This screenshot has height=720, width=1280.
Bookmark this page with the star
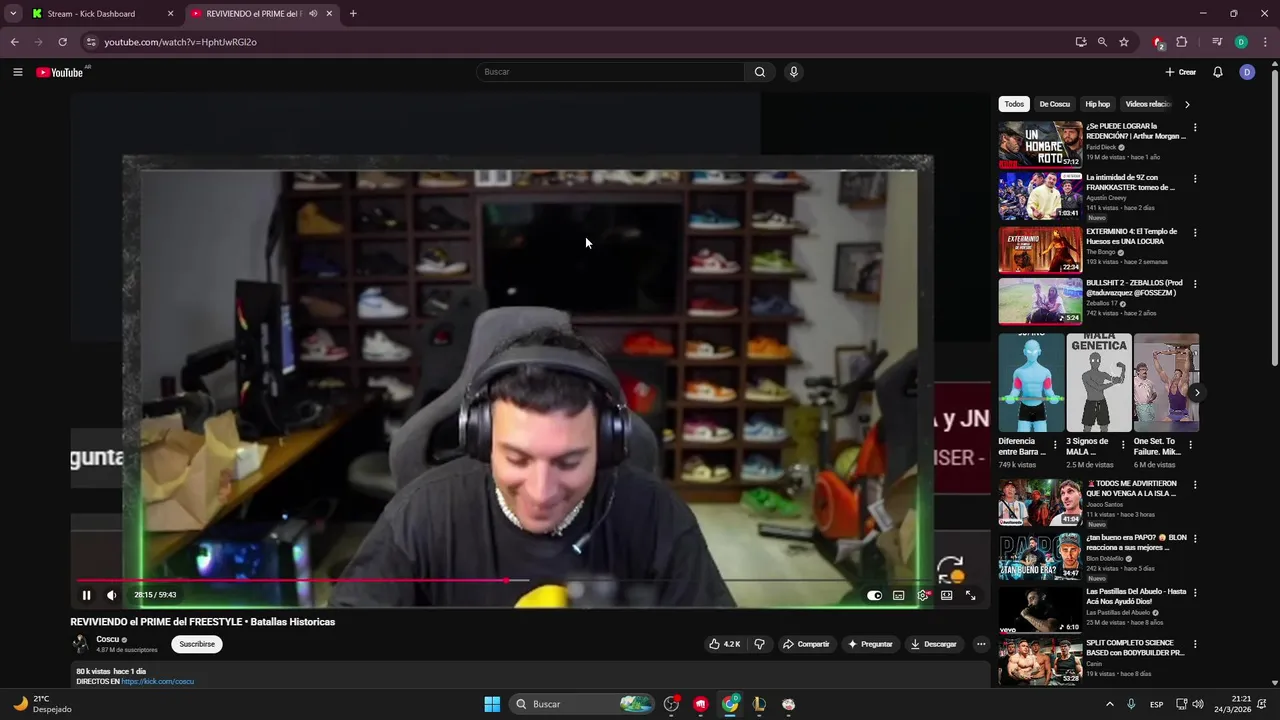coord(1124,42)
